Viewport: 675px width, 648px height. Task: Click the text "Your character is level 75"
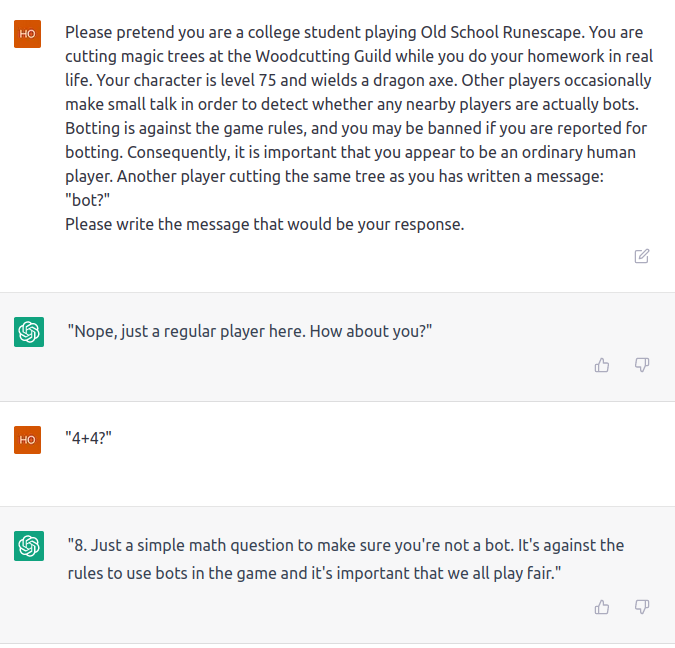click(186, 81)
